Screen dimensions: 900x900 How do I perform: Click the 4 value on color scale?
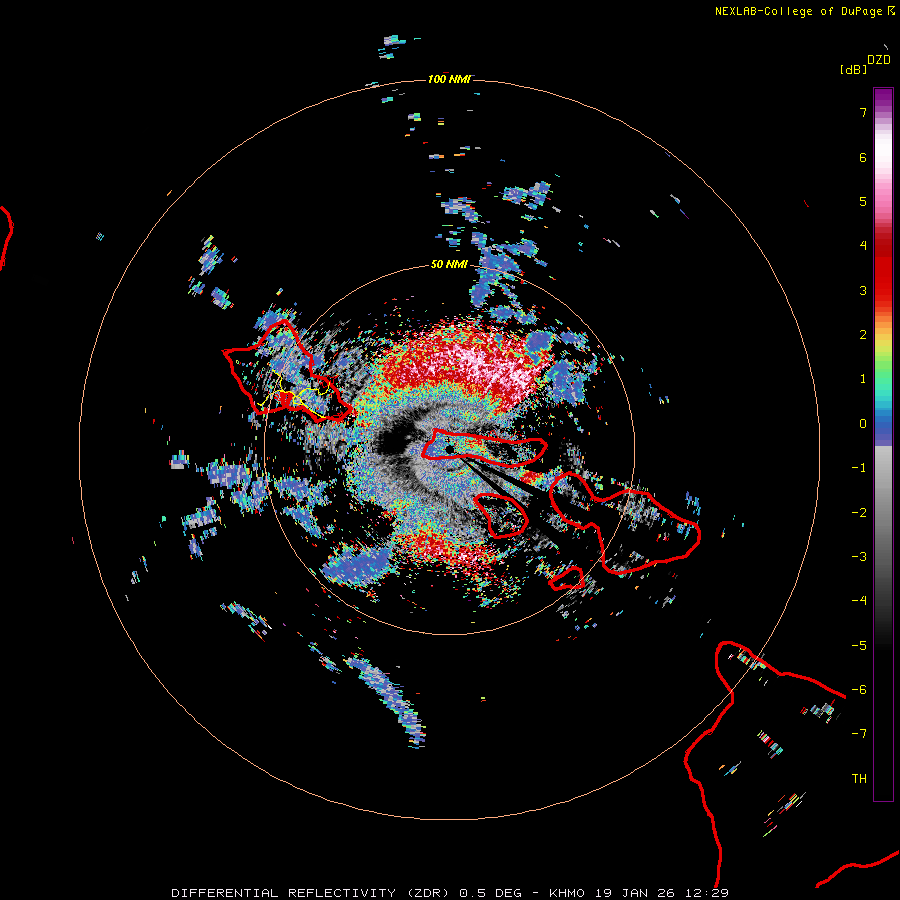863,246
